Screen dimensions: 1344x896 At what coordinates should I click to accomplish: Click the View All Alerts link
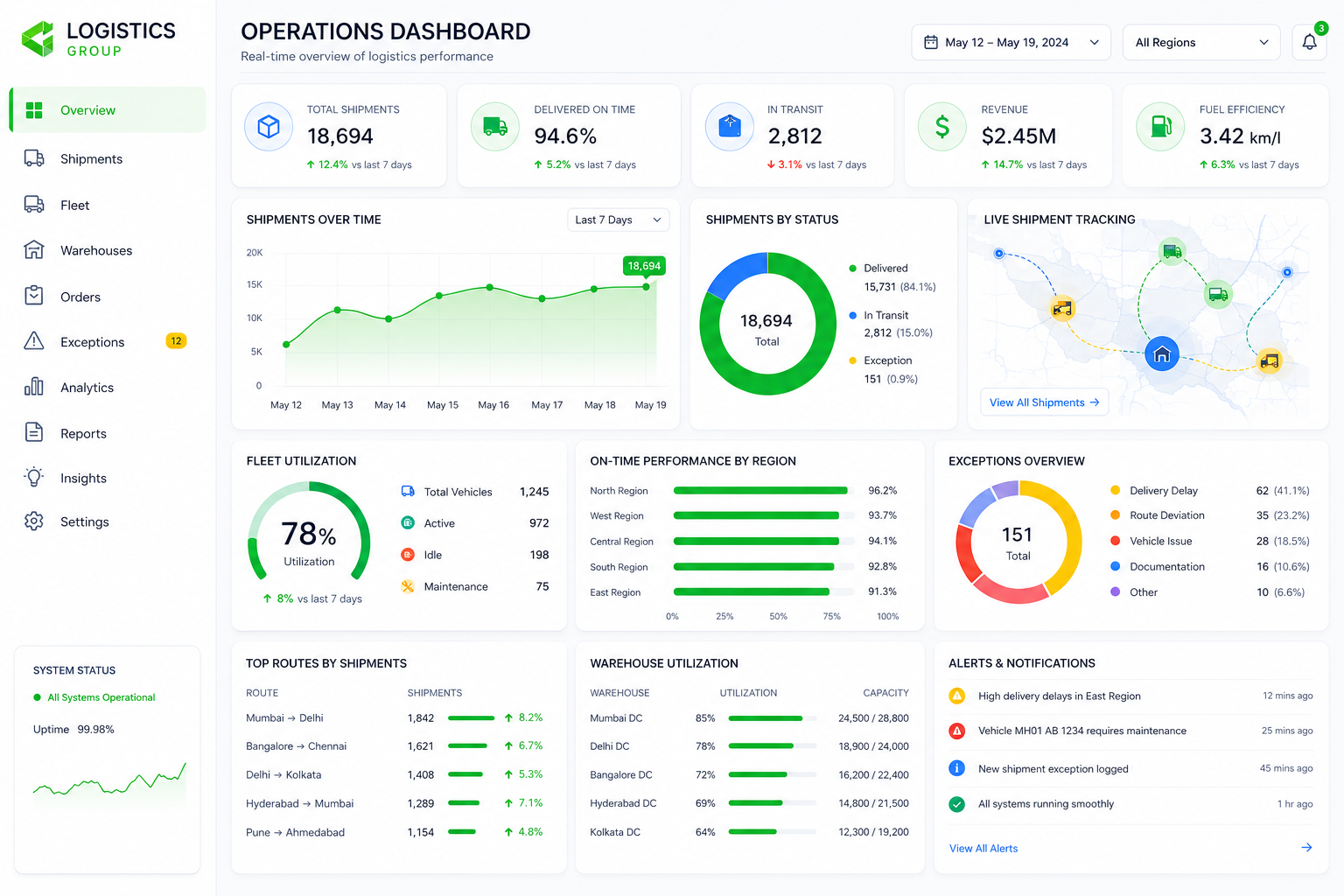[983, 848]
